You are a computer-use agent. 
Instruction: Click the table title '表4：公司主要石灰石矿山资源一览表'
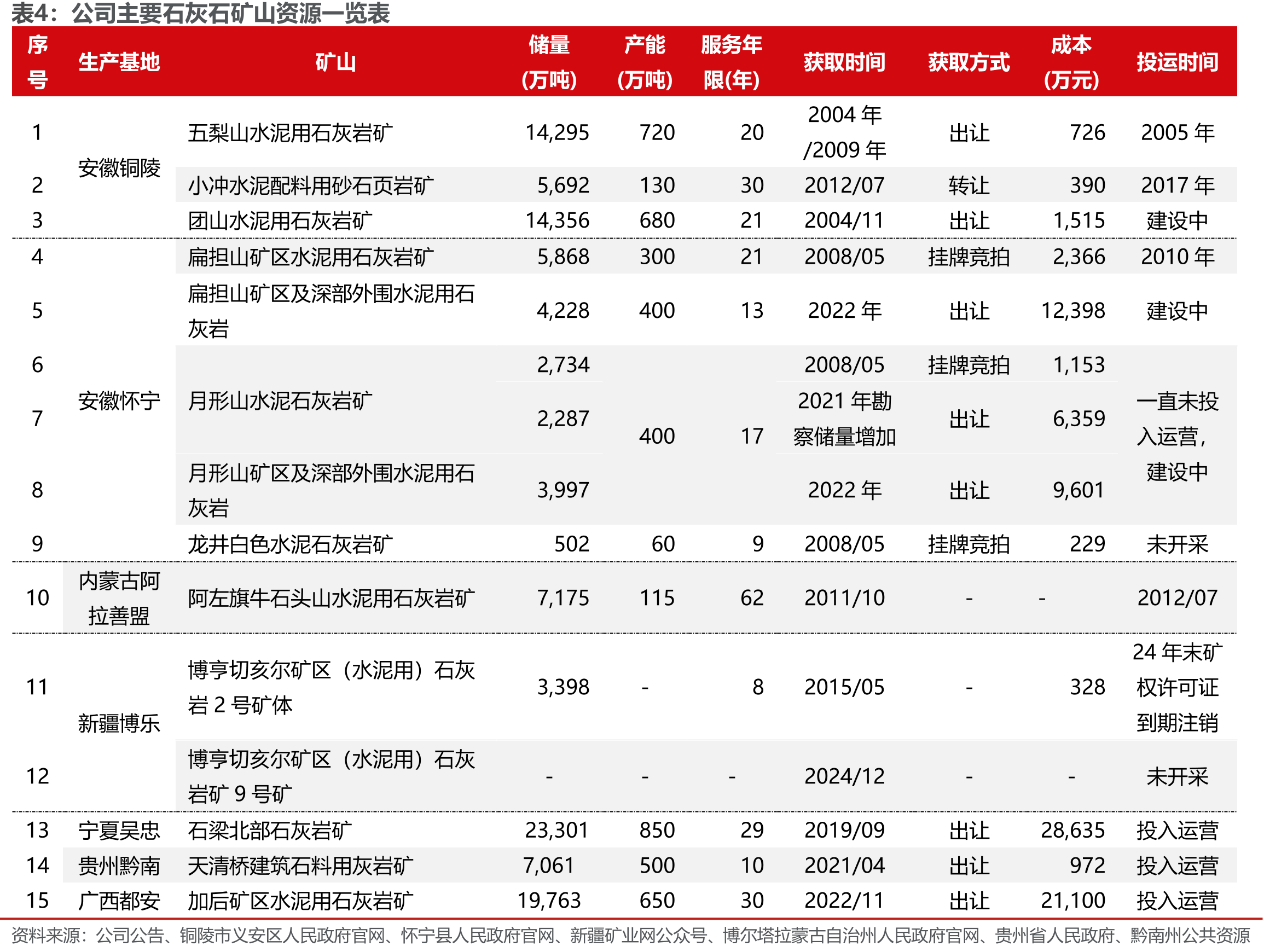click(201, 13)
